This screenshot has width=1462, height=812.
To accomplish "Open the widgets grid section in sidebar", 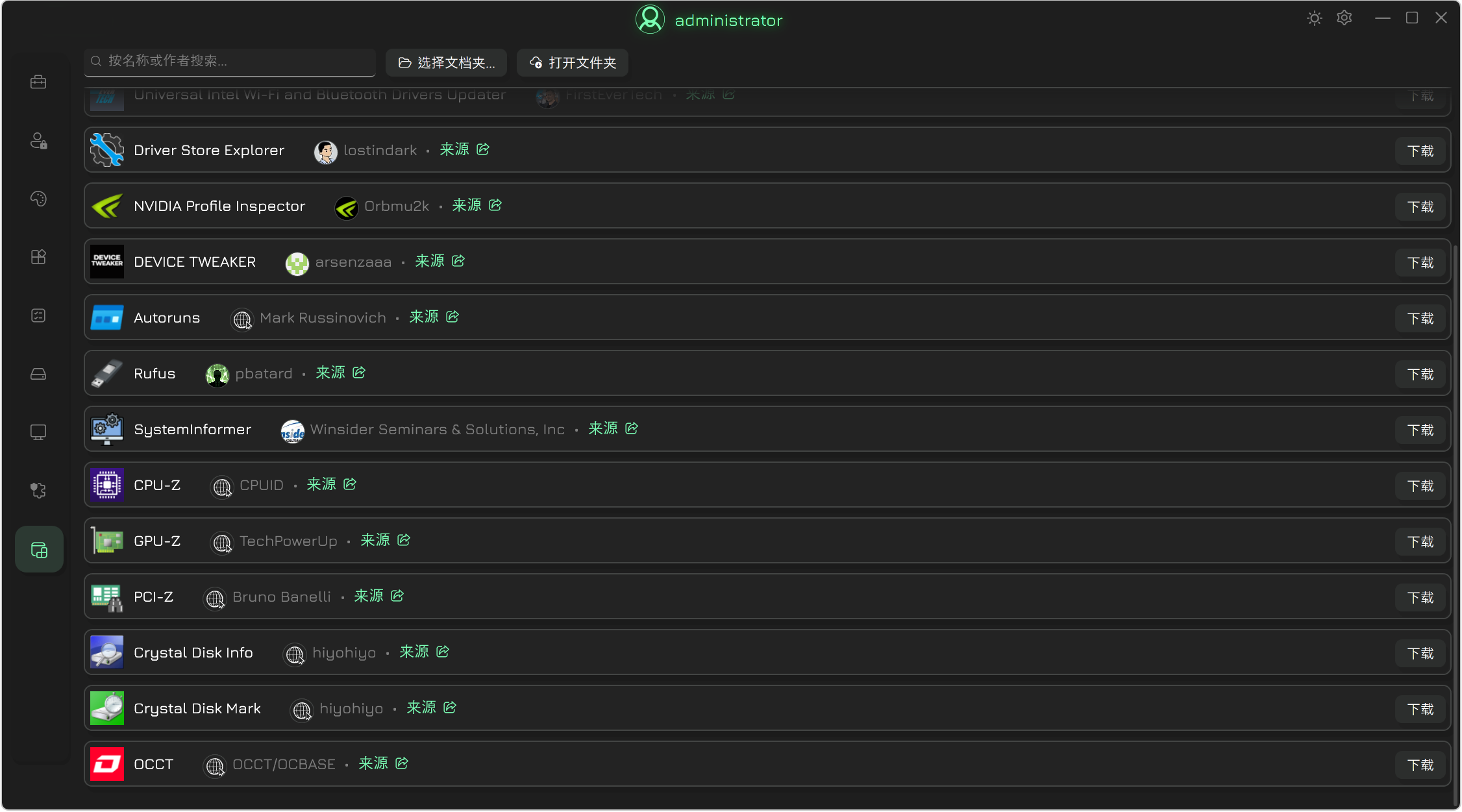I will point(38,257).
